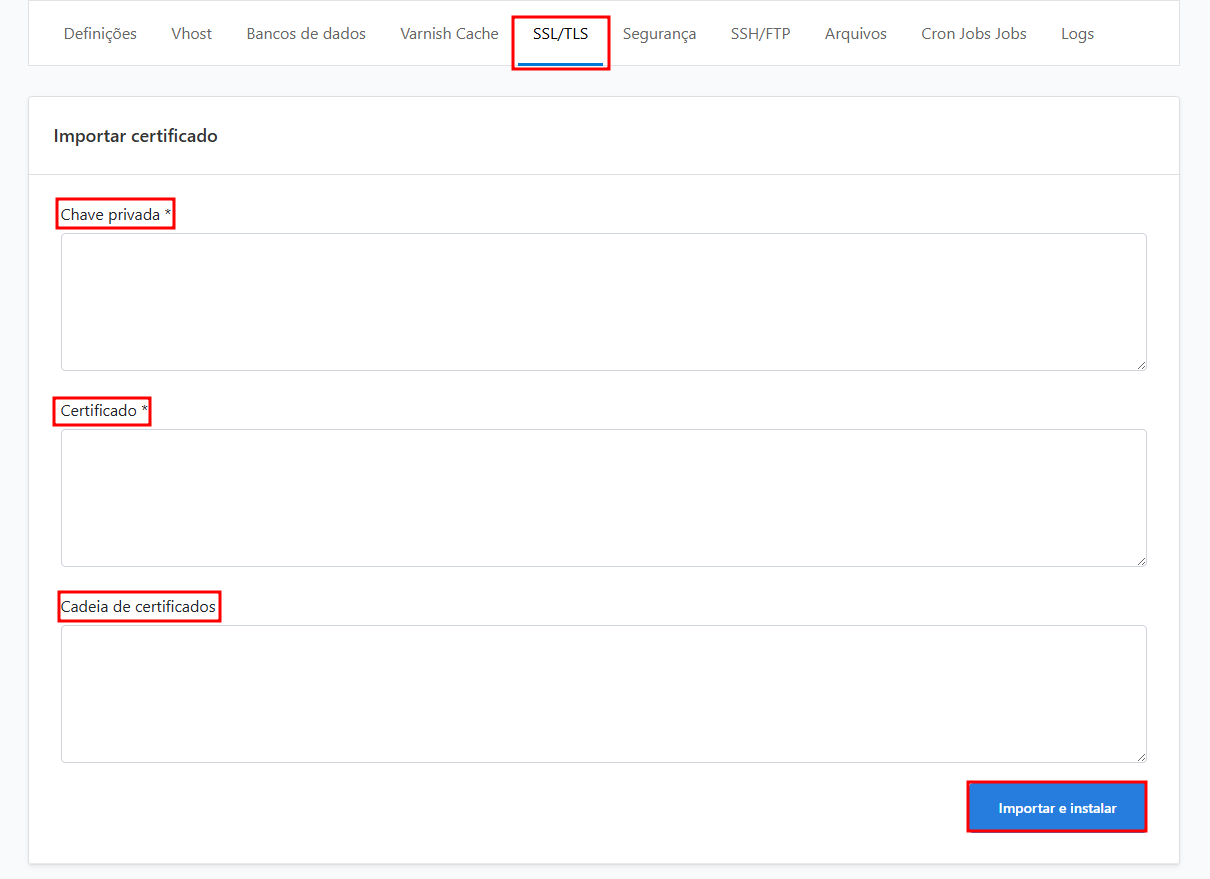Click the Cadeia de certificados label

click(x=138, y=607)
